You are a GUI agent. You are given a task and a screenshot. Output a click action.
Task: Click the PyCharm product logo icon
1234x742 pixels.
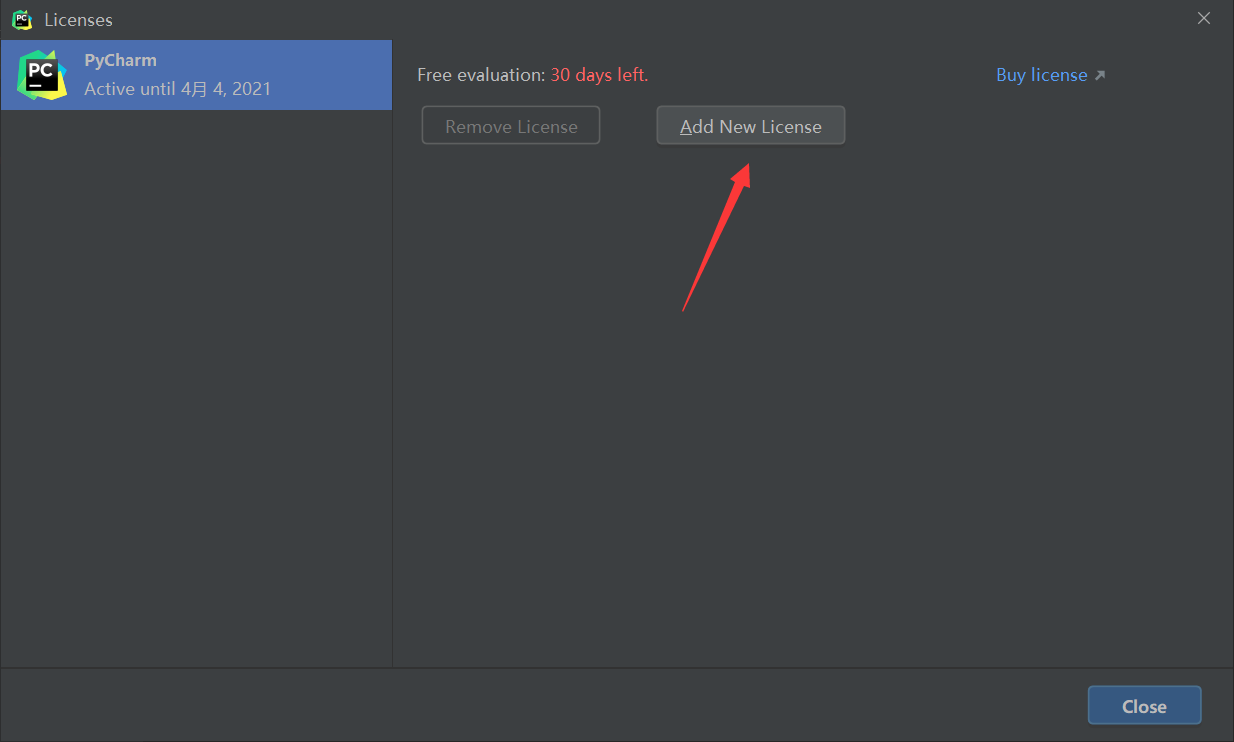(x=42, y=75)
